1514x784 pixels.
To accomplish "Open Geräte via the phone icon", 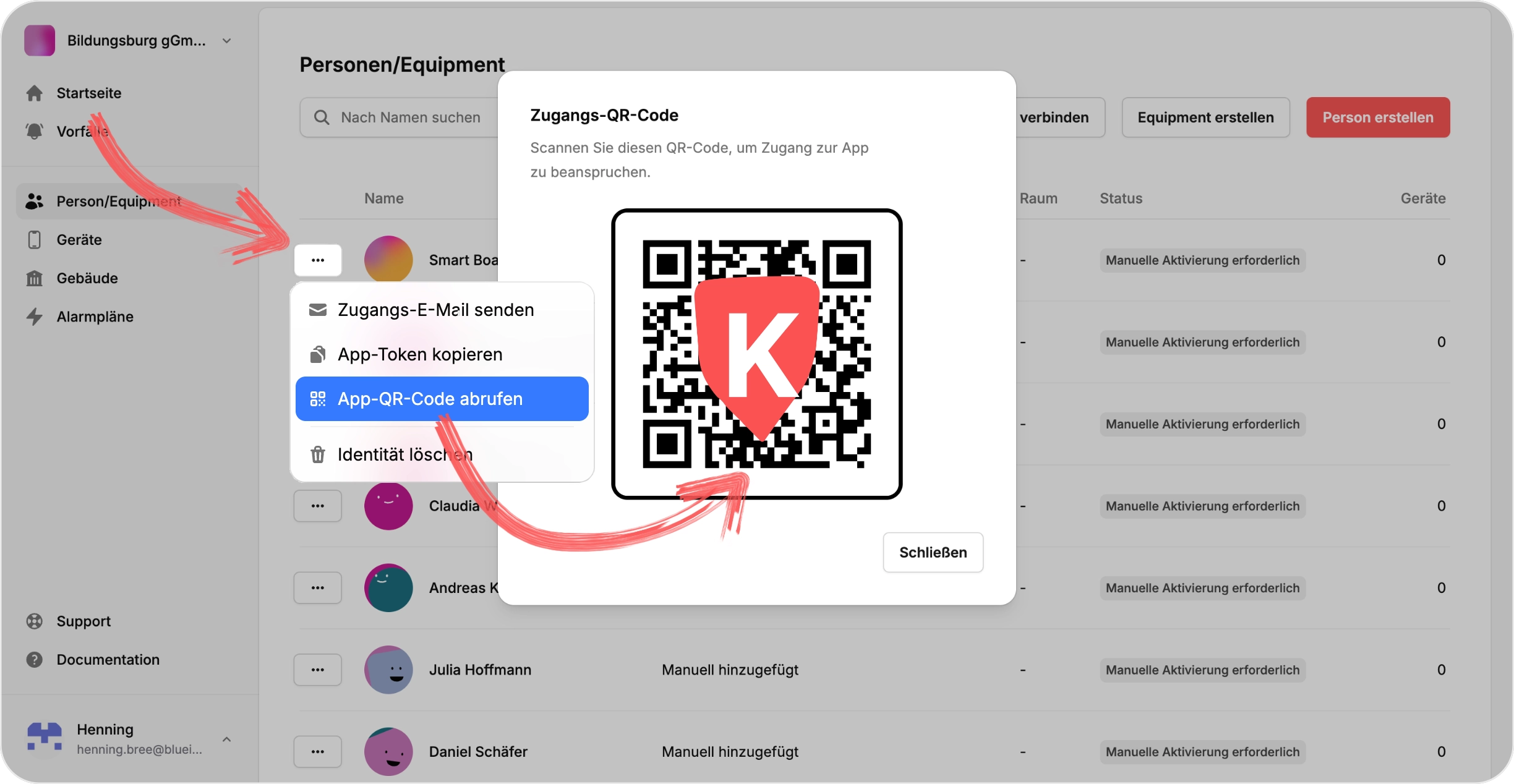I will 35,239.
